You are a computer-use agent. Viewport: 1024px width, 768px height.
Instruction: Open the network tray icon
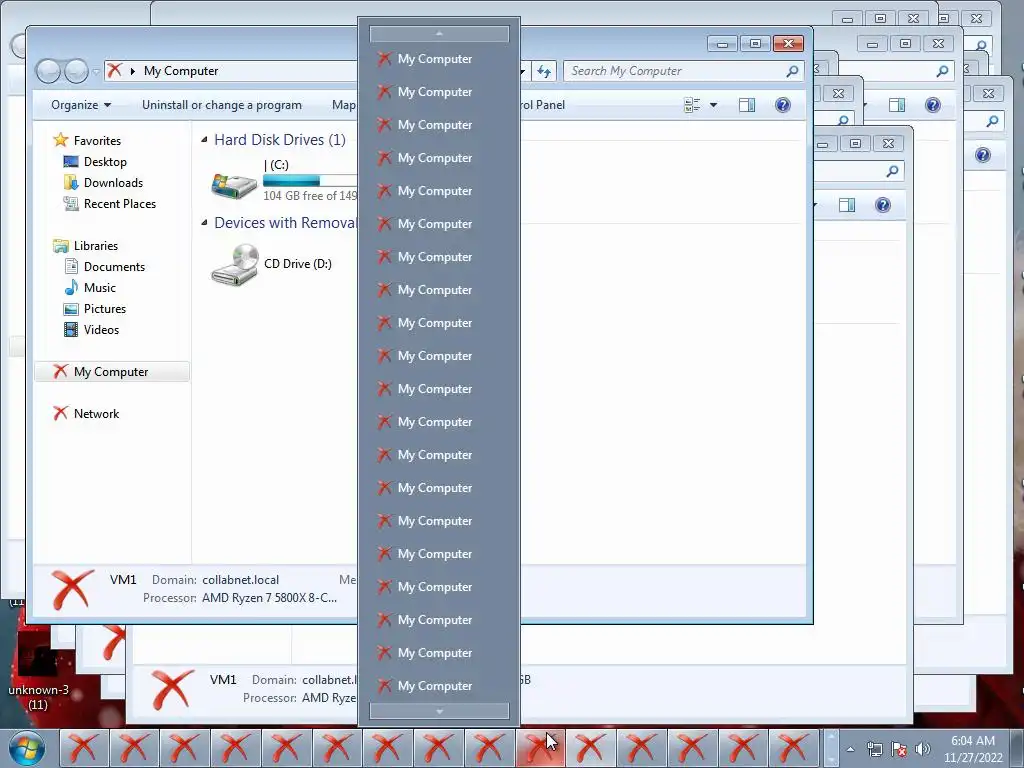coord(874,749)
